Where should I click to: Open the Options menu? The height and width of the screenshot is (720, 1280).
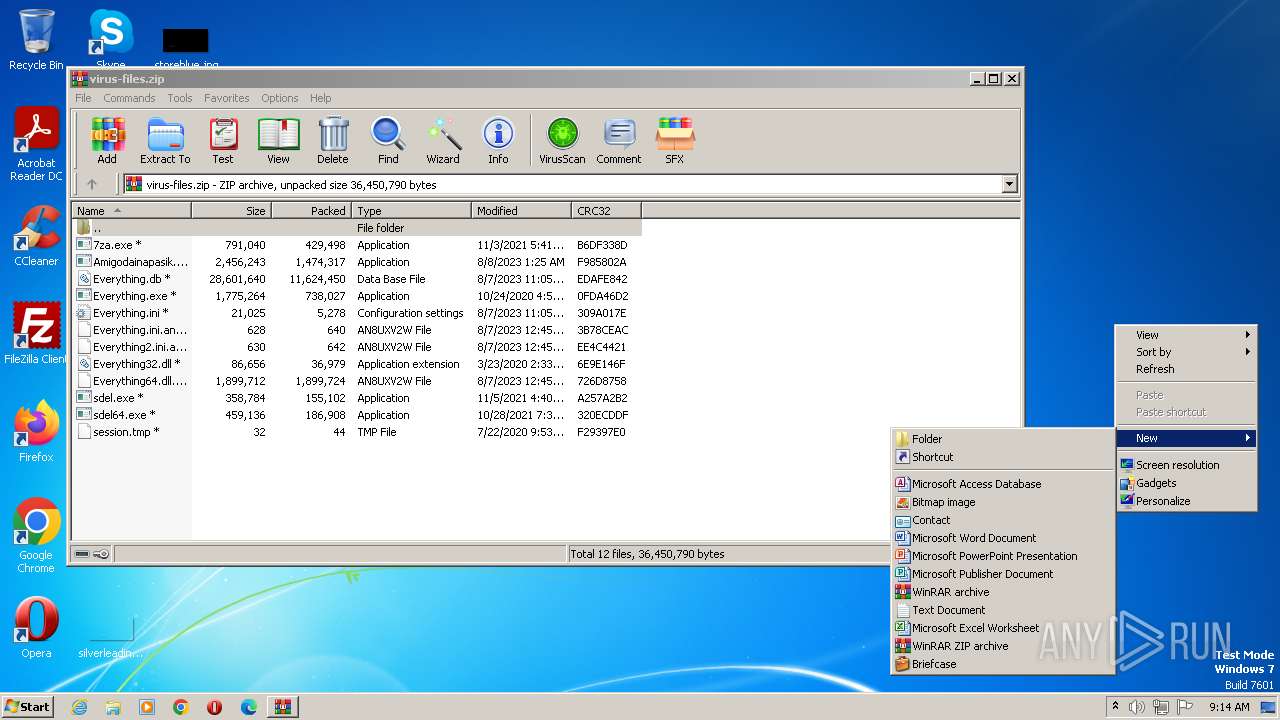click(280, 98)
